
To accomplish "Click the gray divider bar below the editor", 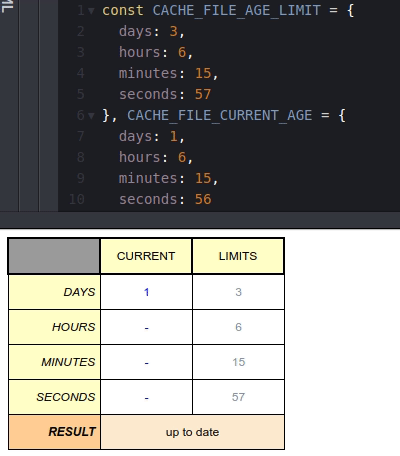I will coord(200,220).
